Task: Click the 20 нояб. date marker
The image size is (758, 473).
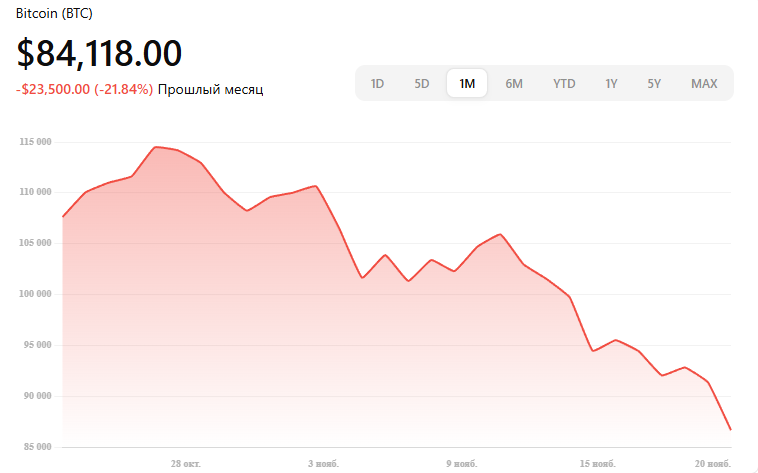Action: (x=714, y=463)
